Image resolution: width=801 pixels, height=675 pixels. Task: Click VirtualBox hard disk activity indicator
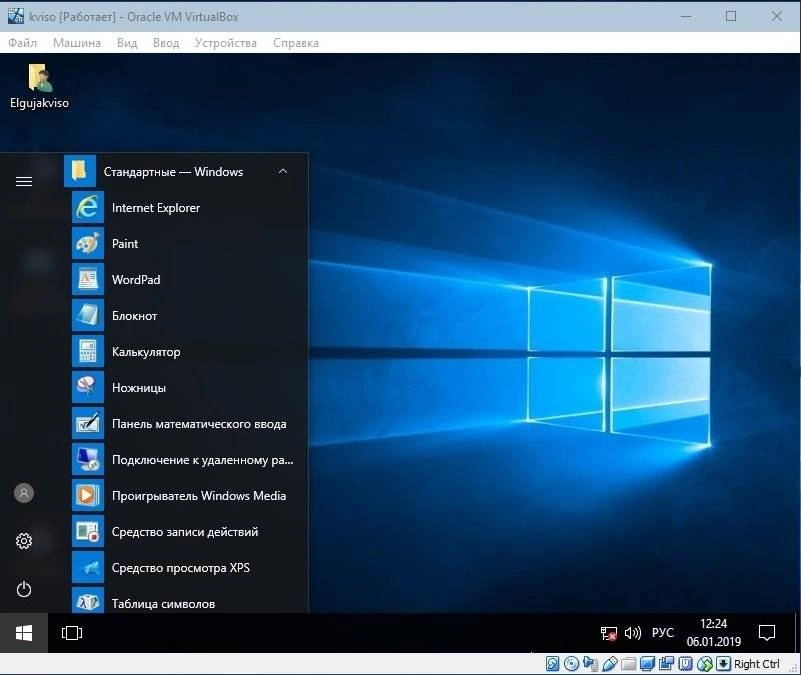(x=553, y=664)
